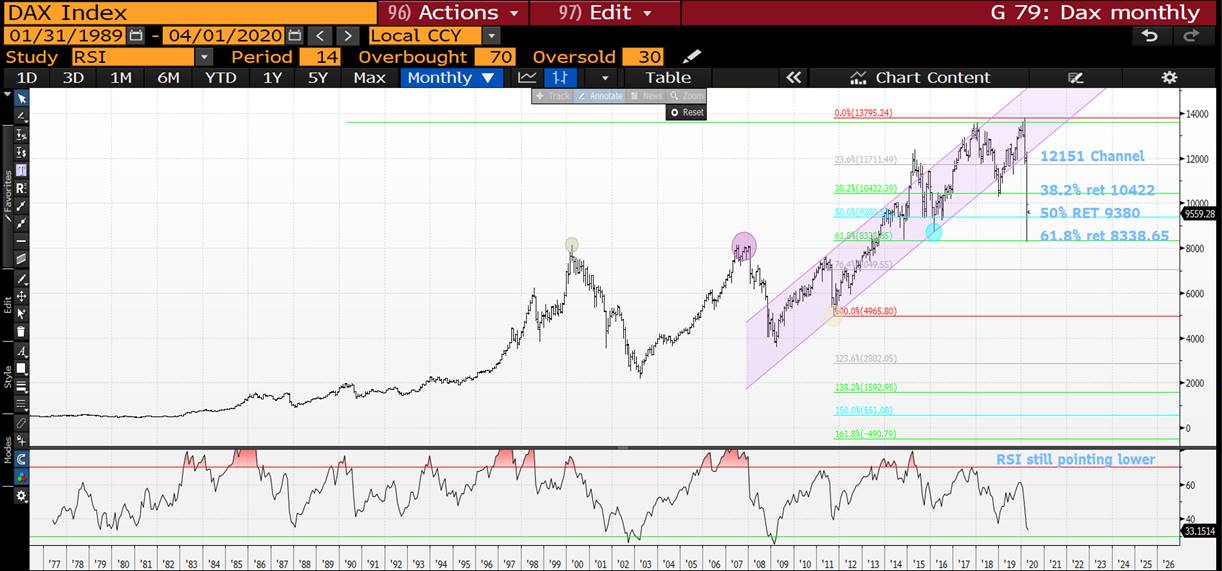Select the YTD range tab
Viewport: 1222px width, 571px height.
(220, 77)
